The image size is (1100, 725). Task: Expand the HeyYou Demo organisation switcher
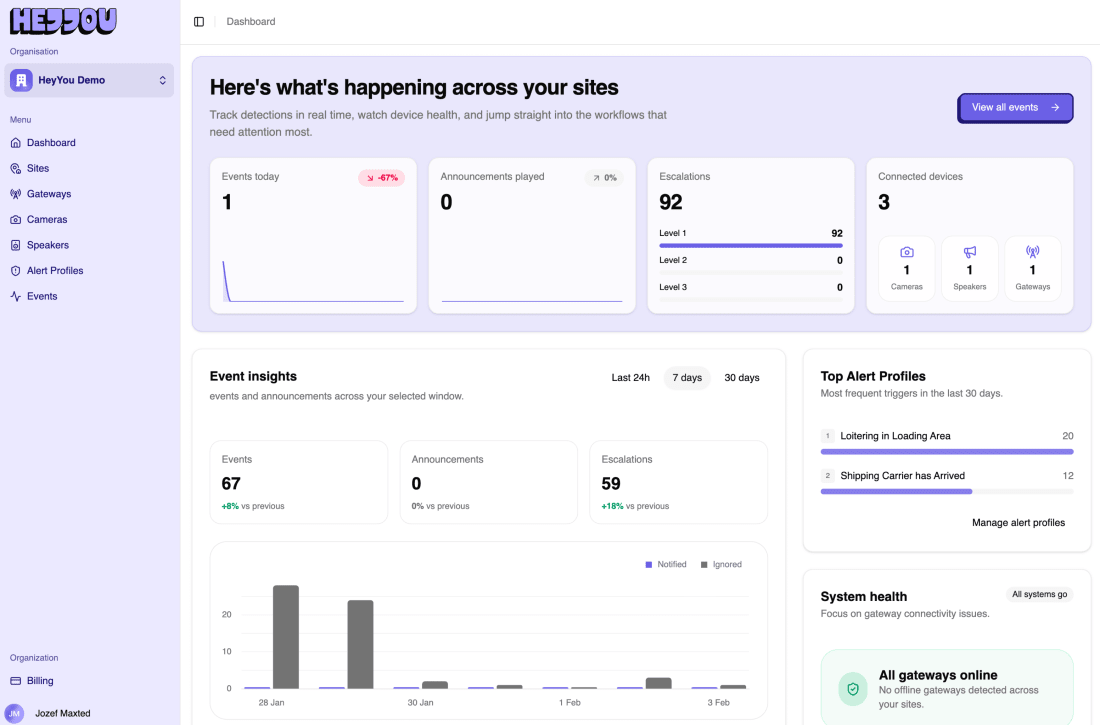tap(89, 80)
